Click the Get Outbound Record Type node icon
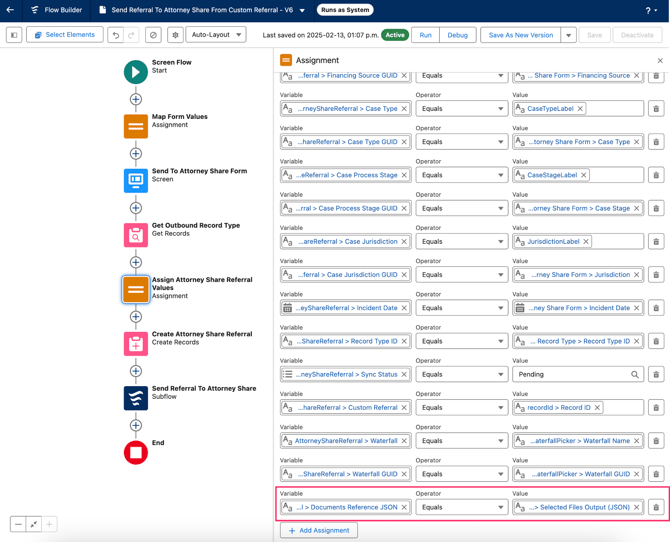The image size is (670, 542). [x=136, y=235]
